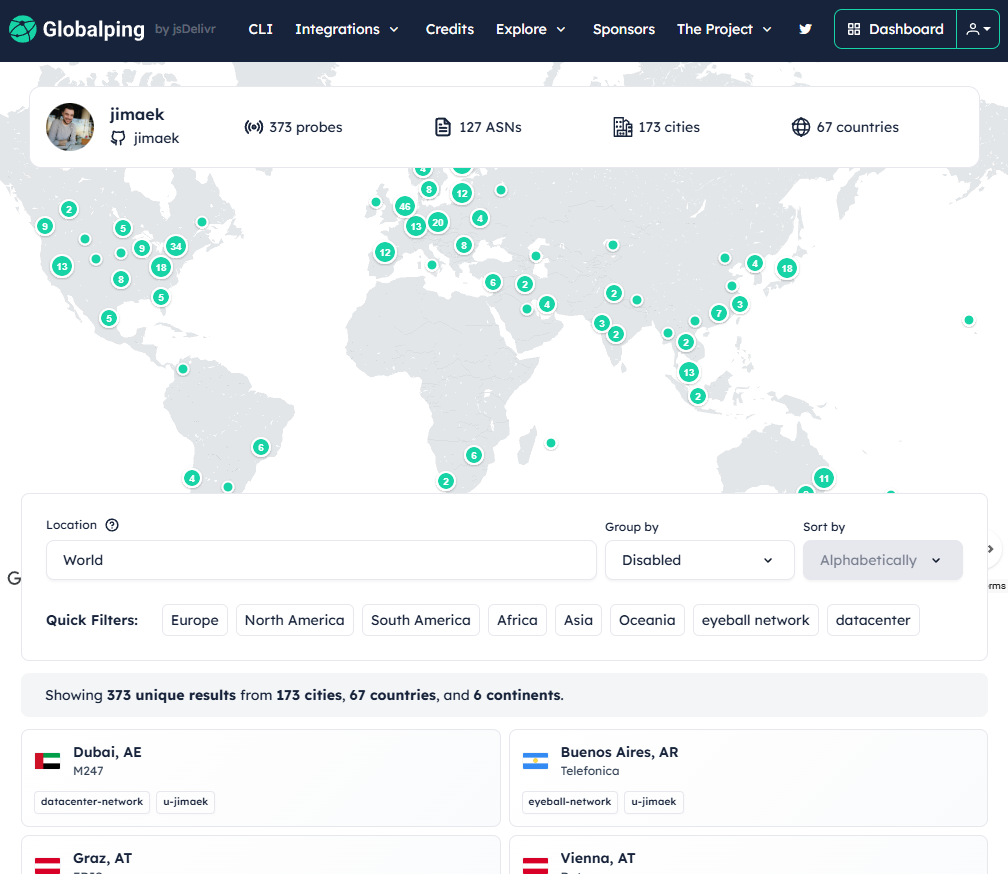Click the countries globe icon
The image size is (1008, 874).
800,127
